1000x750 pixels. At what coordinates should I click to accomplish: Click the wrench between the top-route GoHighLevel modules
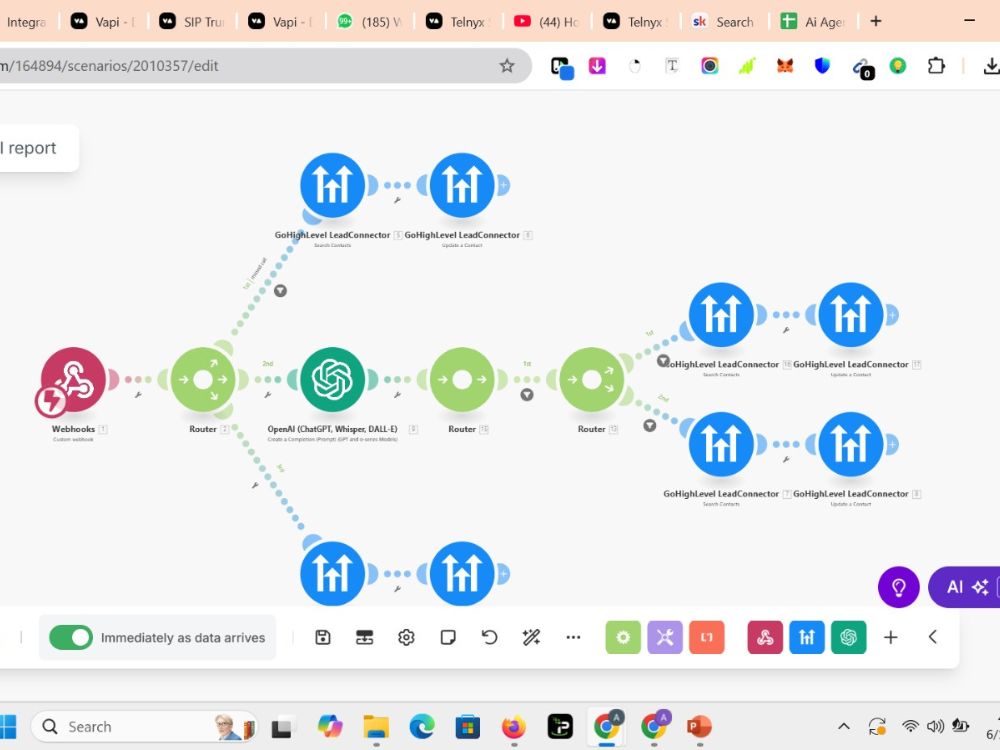[x=397, y=200]
